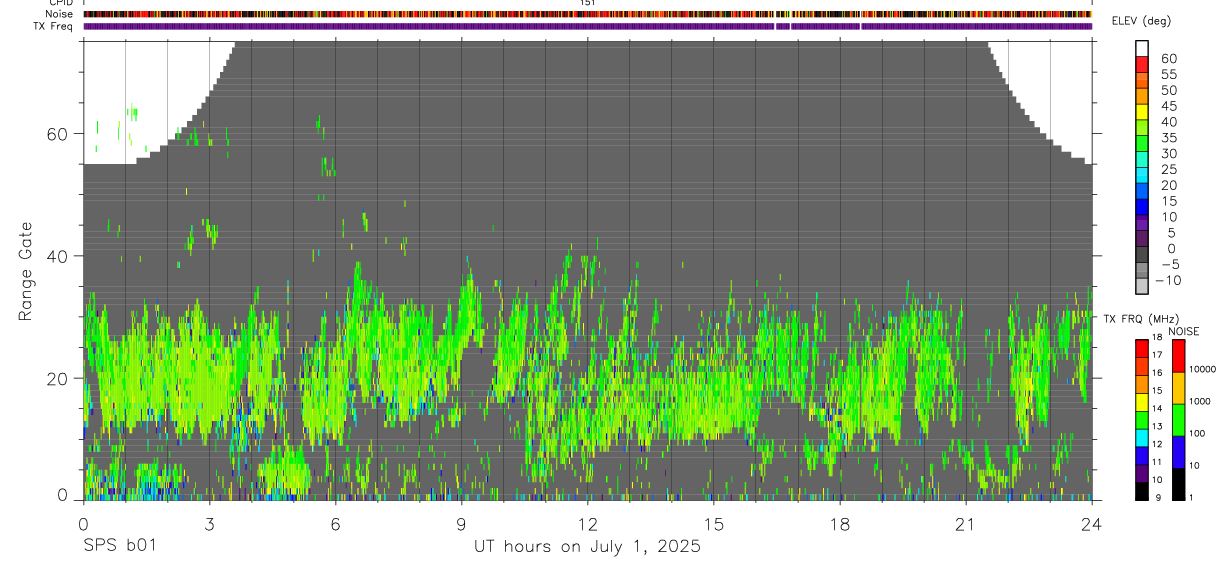
Task: Click the purple TX Freq strip above the plot
Action: pos(587,26)
